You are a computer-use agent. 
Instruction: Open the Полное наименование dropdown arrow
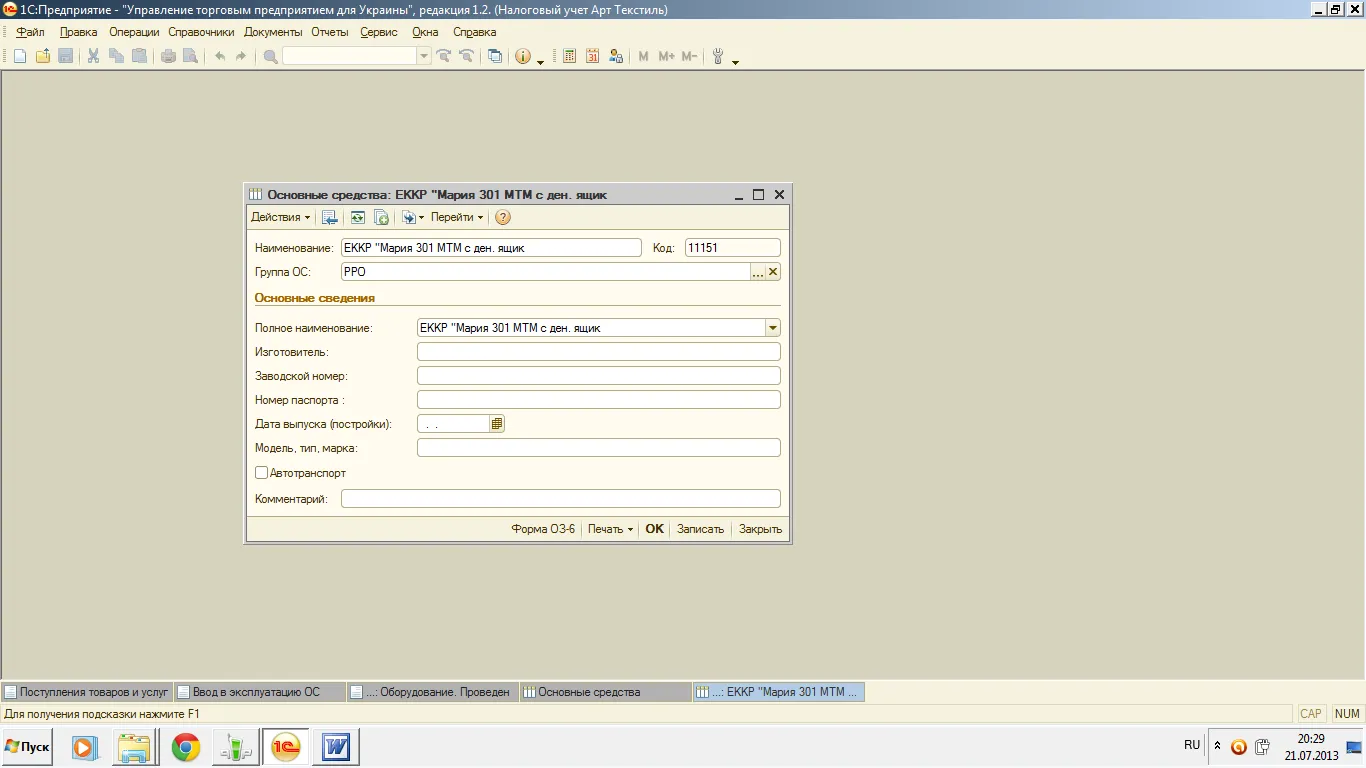pos(772,328)
